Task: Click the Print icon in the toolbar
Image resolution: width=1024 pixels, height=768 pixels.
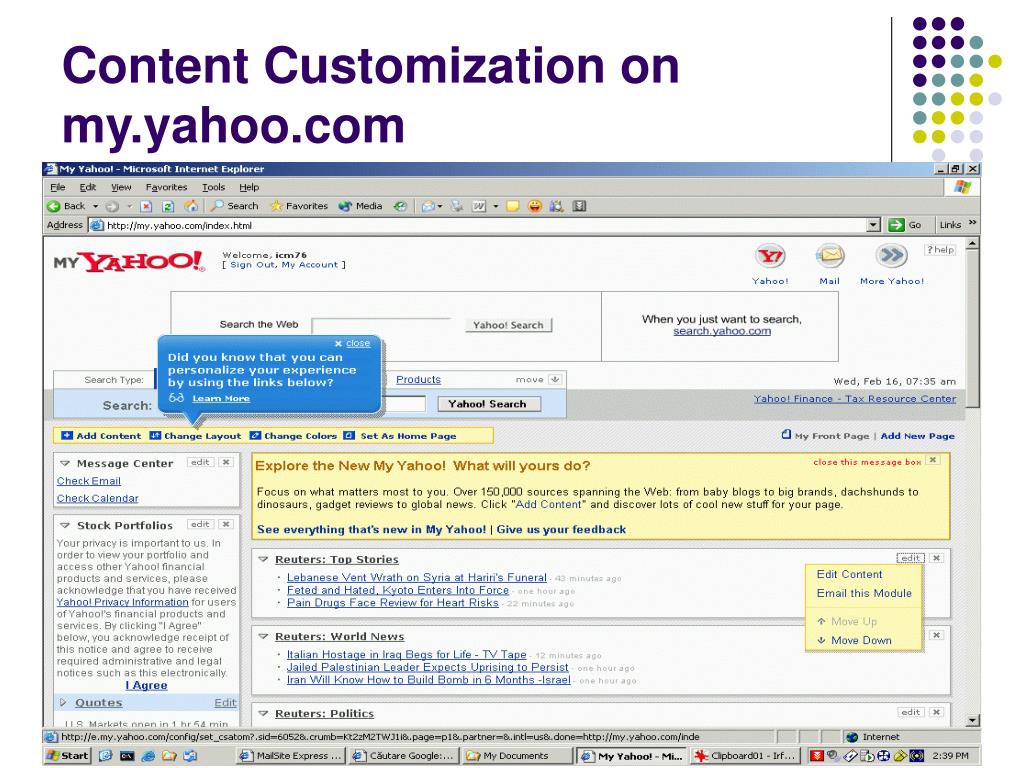Action: point(457,206)
